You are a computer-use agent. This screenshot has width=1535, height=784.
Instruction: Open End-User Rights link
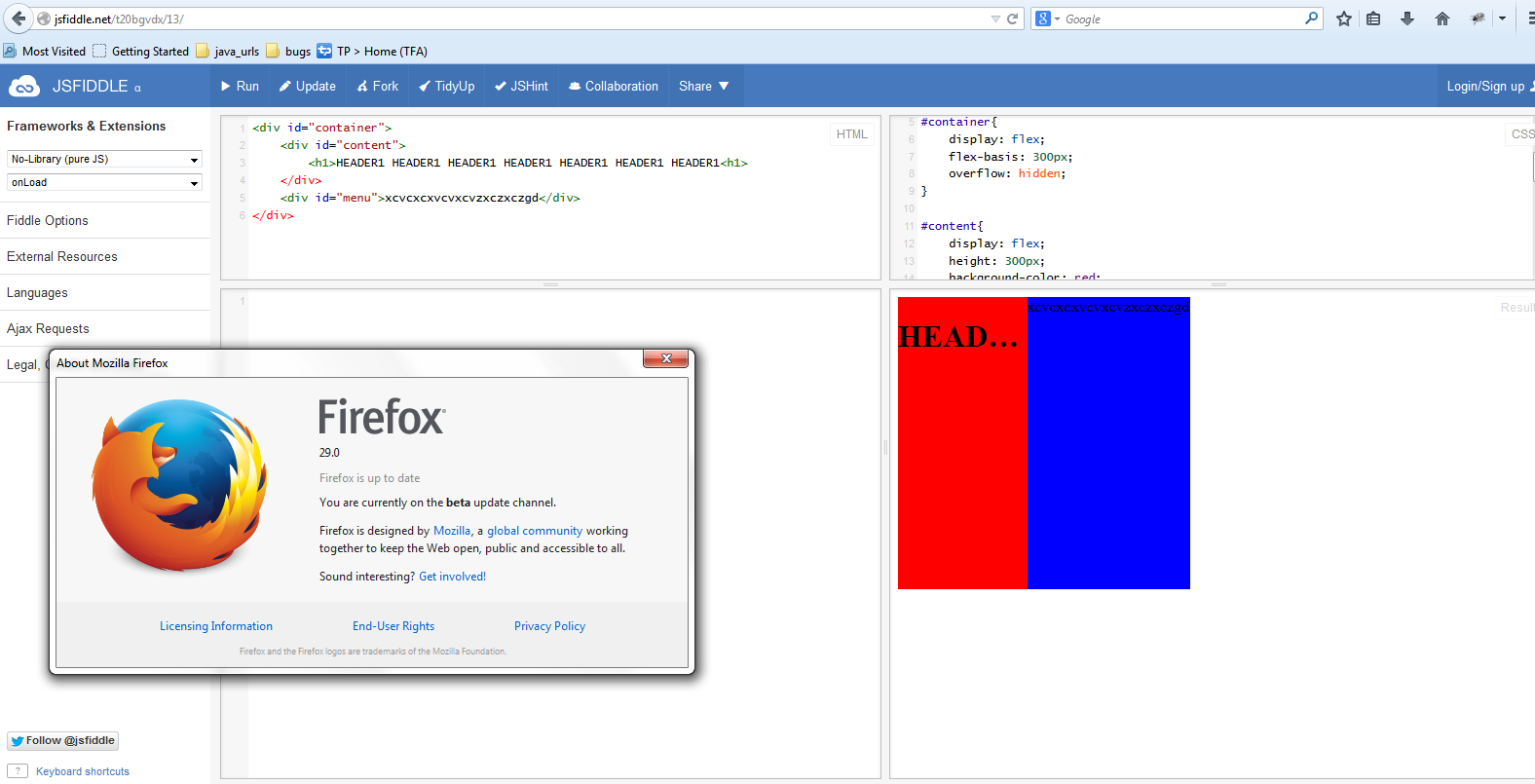pyautogui.click(x=393, y=626)
